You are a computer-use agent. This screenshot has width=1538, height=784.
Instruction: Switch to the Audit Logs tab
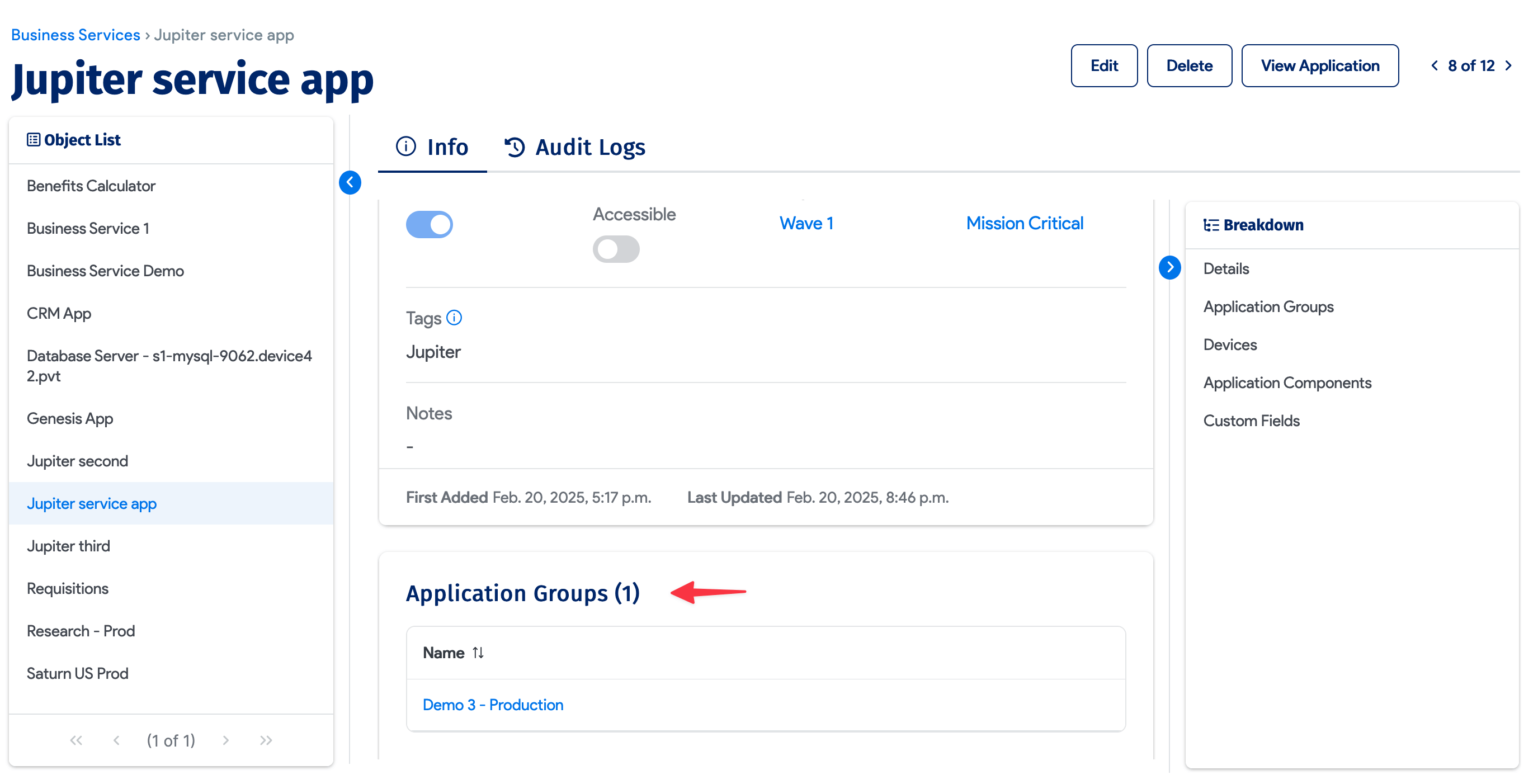(589, 147)
